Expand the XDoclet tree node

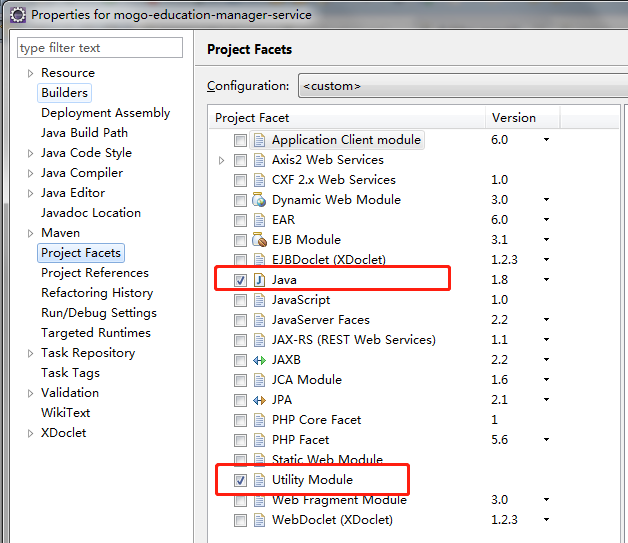tap(30, 433)
